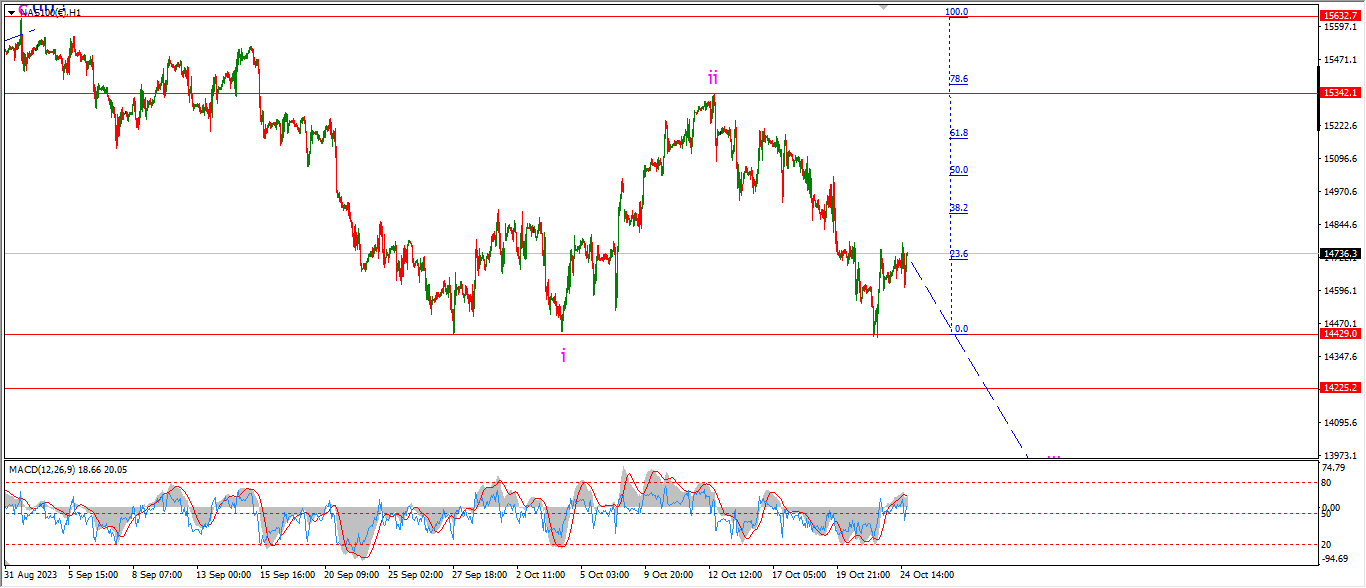This screenshot has width=1366, height=588.
Task: Click the red 15342.1 price tag
Action: (x=1339, y=93)
